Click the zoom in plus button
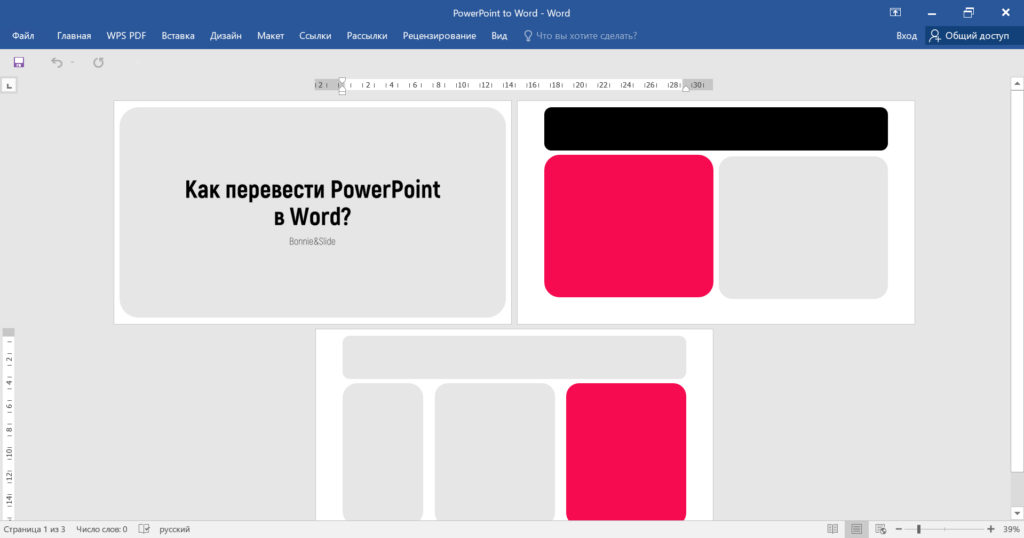The width and height of the screenshot is (1024, 538). 991,530
